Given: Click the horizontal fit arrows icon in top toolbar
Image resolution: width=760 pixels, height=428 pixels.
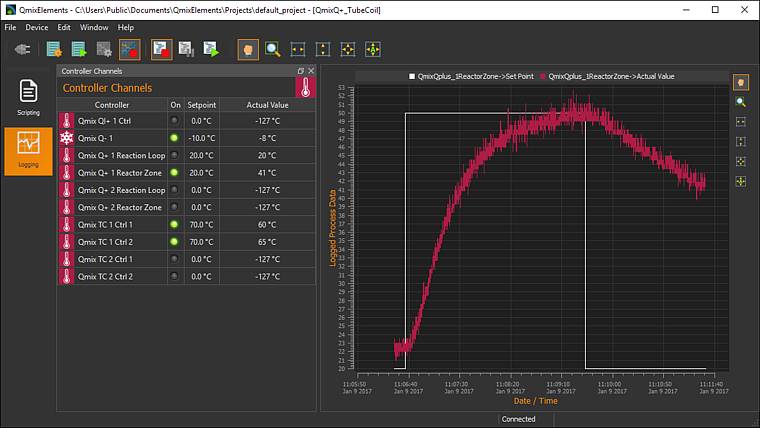Looking at the screenshot, I should pyautogui.click(x=298, y=49).
